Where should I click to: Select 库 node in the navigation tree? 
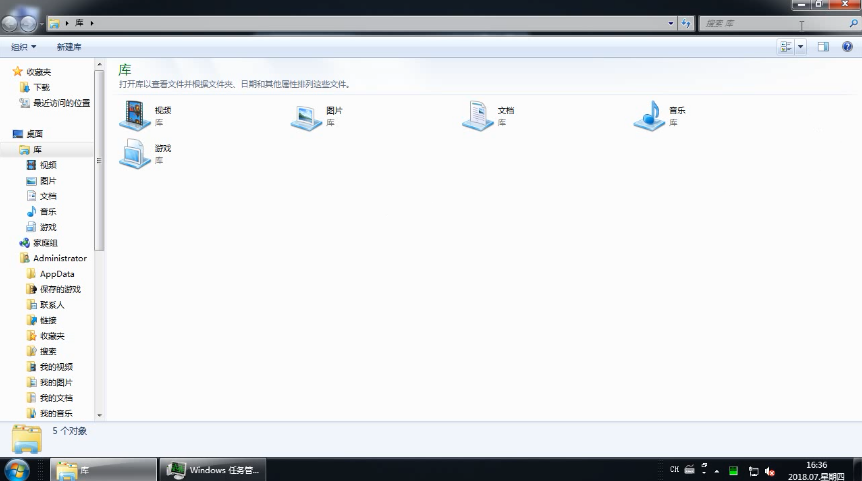pyautogui.click(x=31, y=150)
